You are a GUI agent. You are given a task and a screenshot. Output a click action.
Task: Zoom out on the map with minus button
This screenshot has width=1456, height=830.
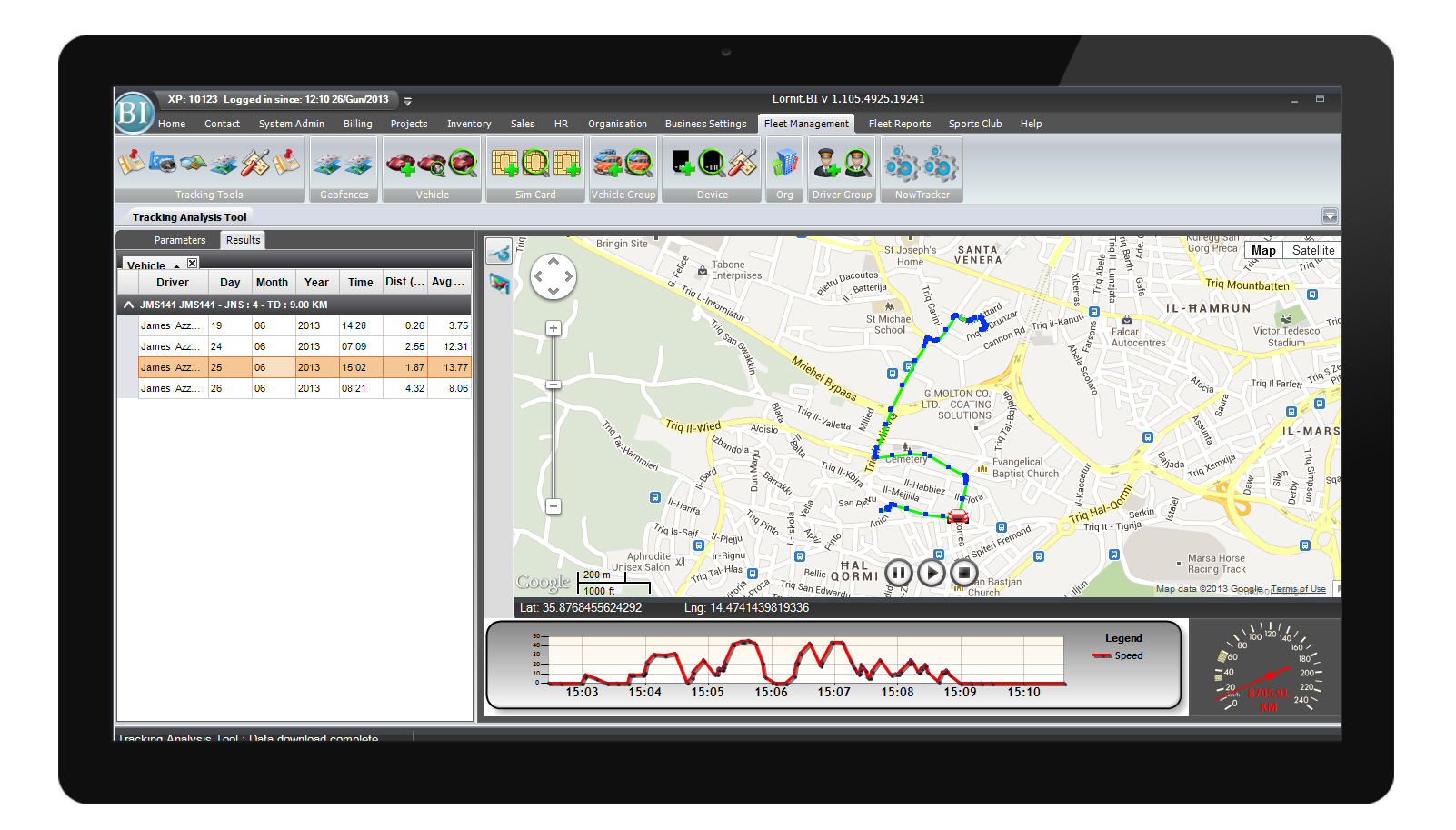pos(553,506)
